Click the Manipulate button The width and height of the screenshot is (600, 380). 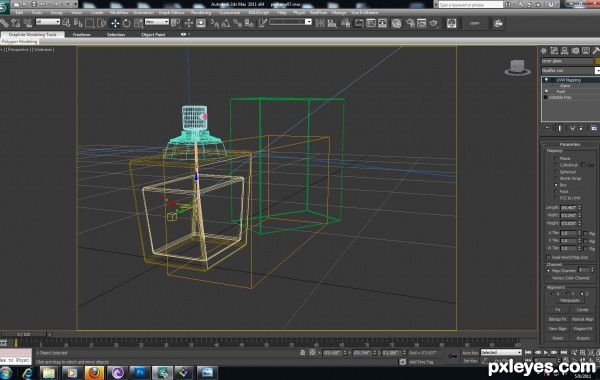(570, 300)
